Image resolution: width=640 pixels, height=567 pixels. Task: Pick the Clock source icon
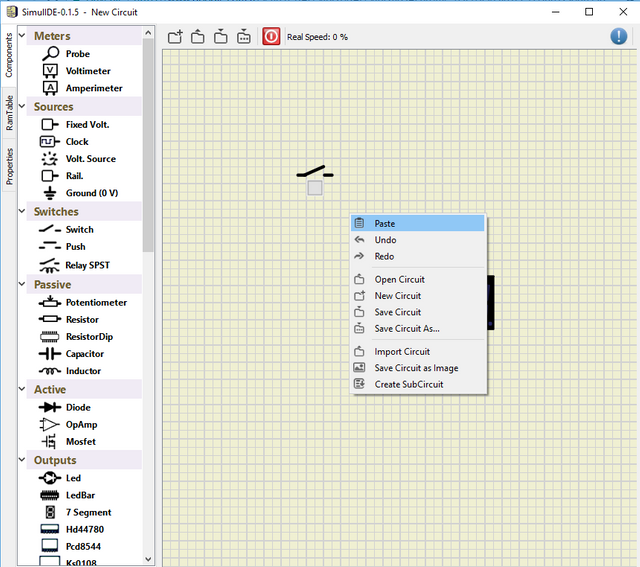[50, 142]
